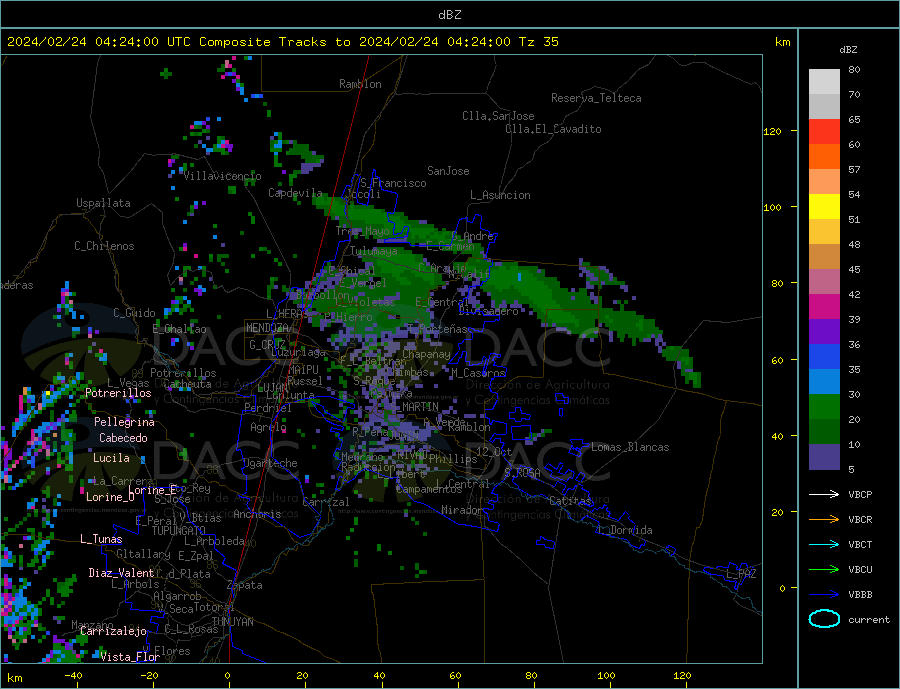
Task: Click the L_PAZ label at right edge
Action: (x=742, y=574)
